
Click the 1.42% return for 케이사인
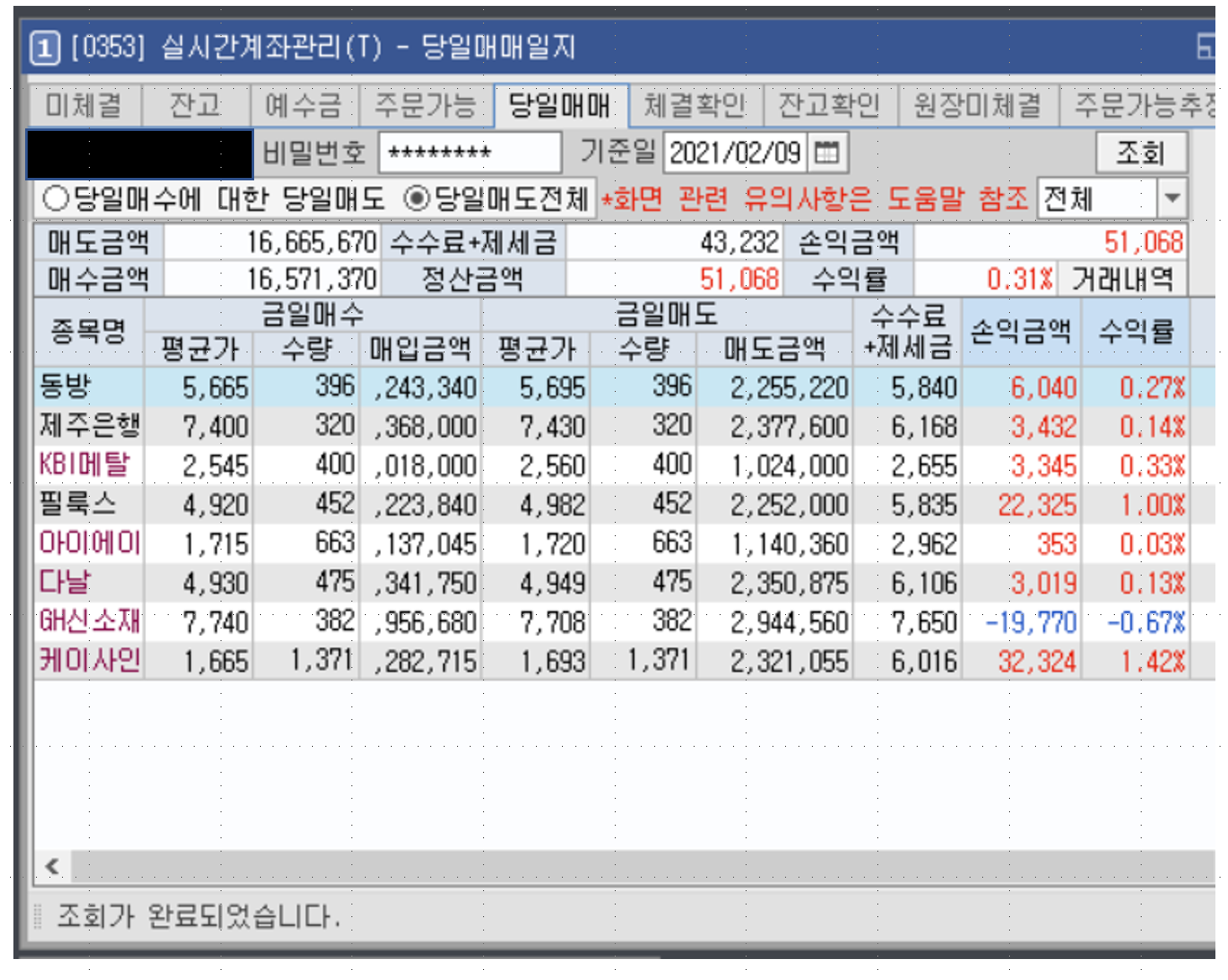pos(1153,662)
